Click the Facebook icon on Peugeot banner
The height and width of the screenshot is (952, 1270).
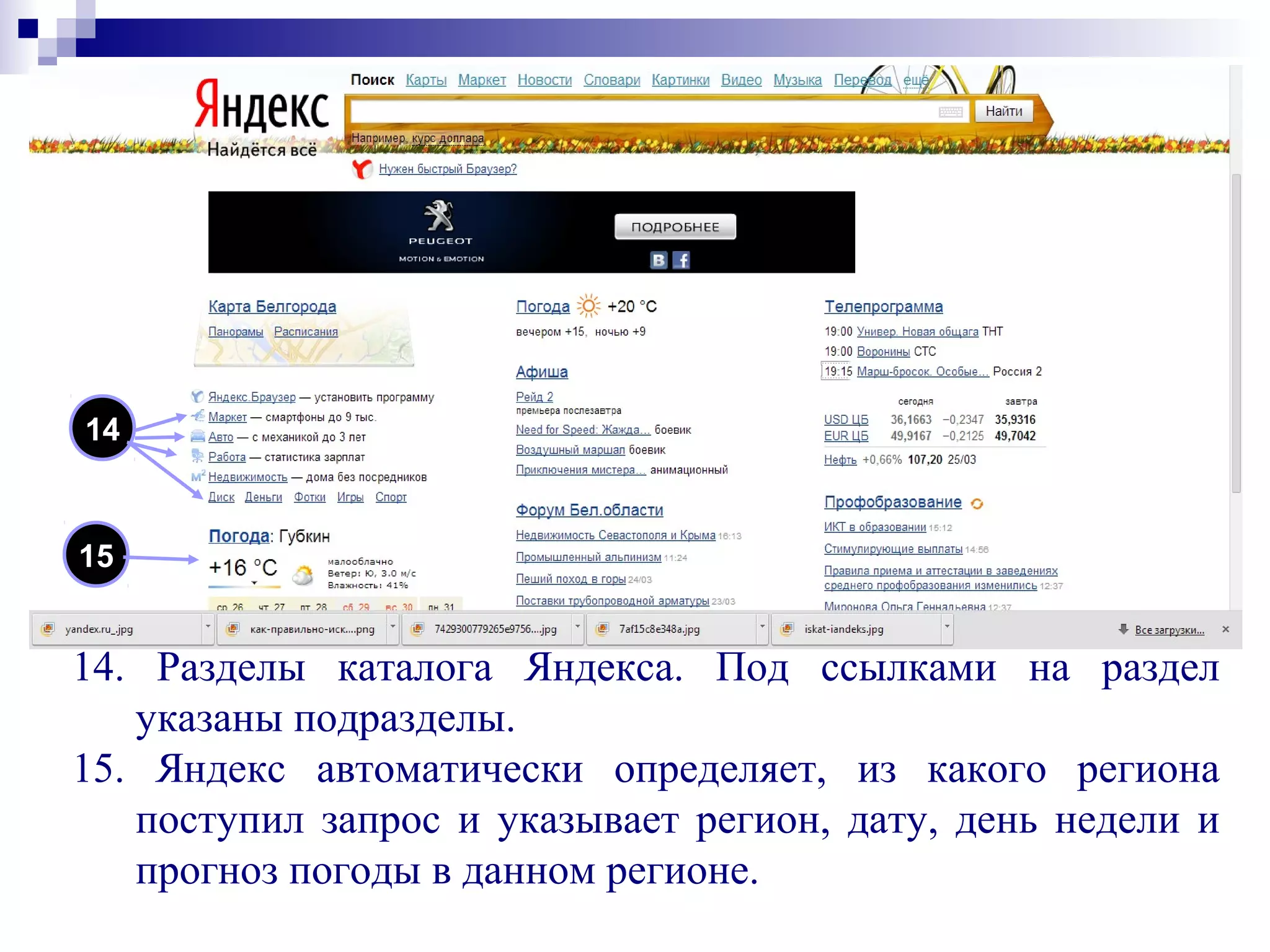pos(681,260)
